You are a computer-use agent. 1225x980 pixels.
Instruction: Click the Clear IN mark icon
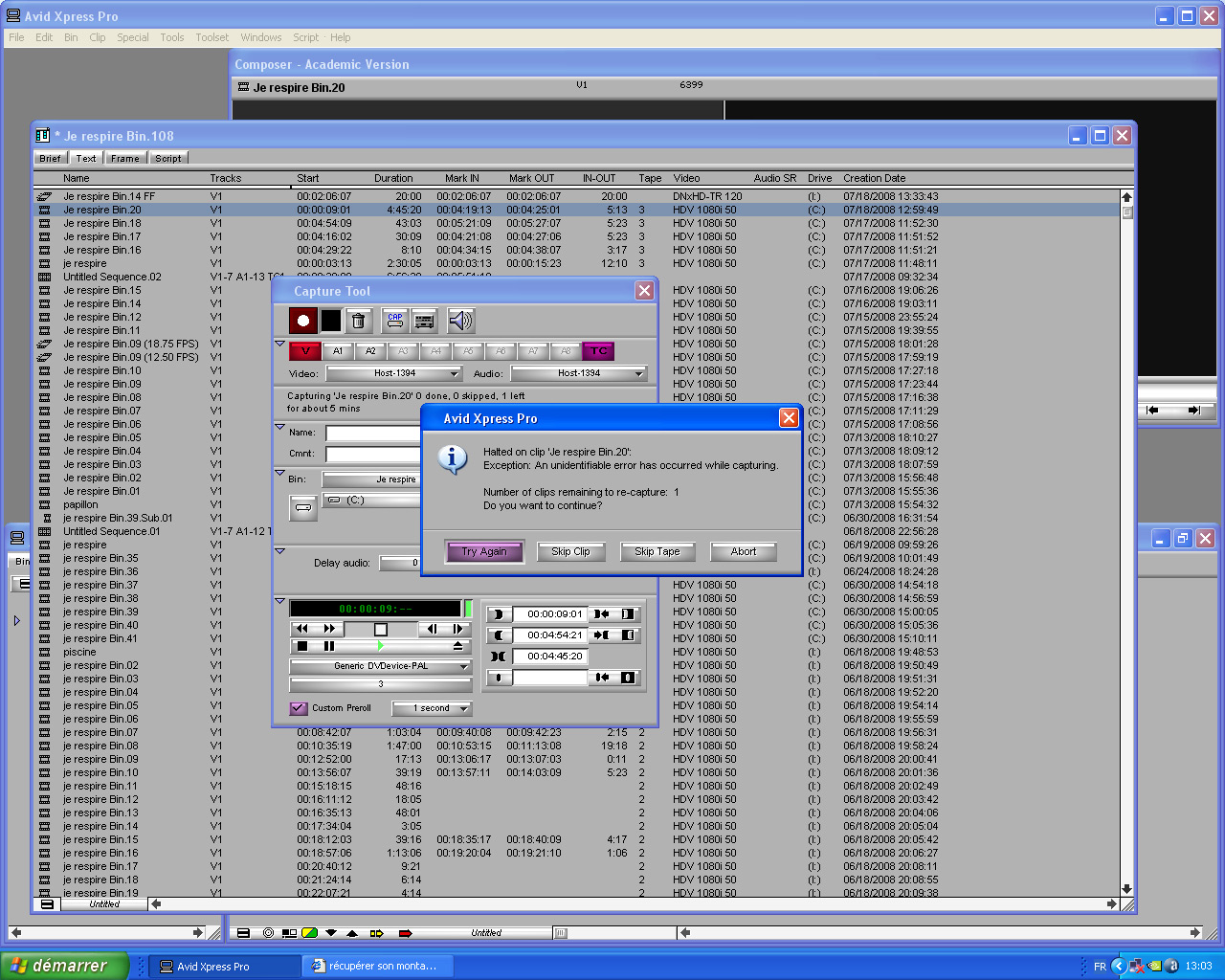628,614
